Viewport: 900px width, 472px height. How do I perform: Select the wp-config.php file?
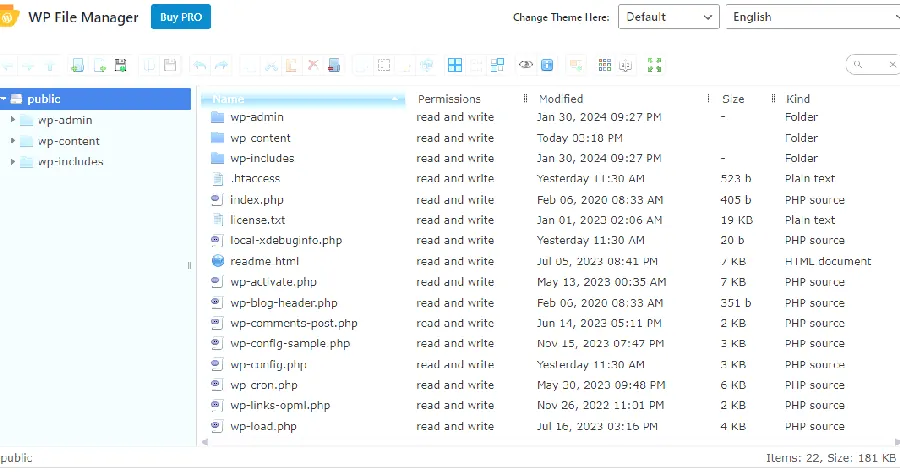(268, 365)
